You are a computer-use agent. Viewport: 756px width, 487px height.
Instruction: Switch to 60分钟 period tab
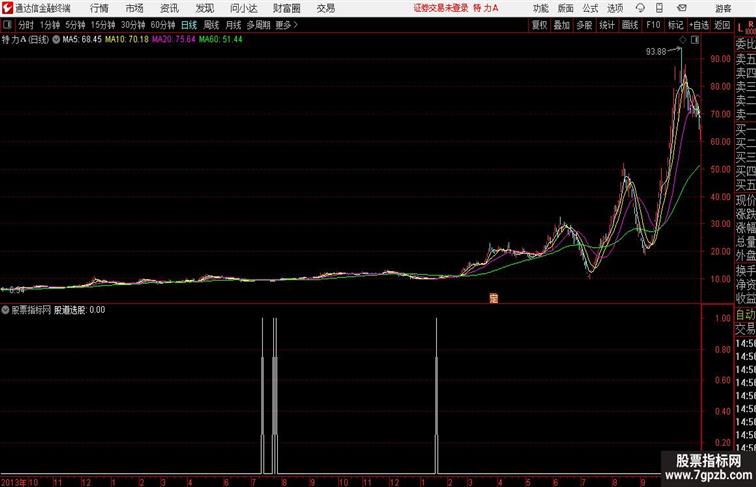pyautogui.click(x=163, y=25)
